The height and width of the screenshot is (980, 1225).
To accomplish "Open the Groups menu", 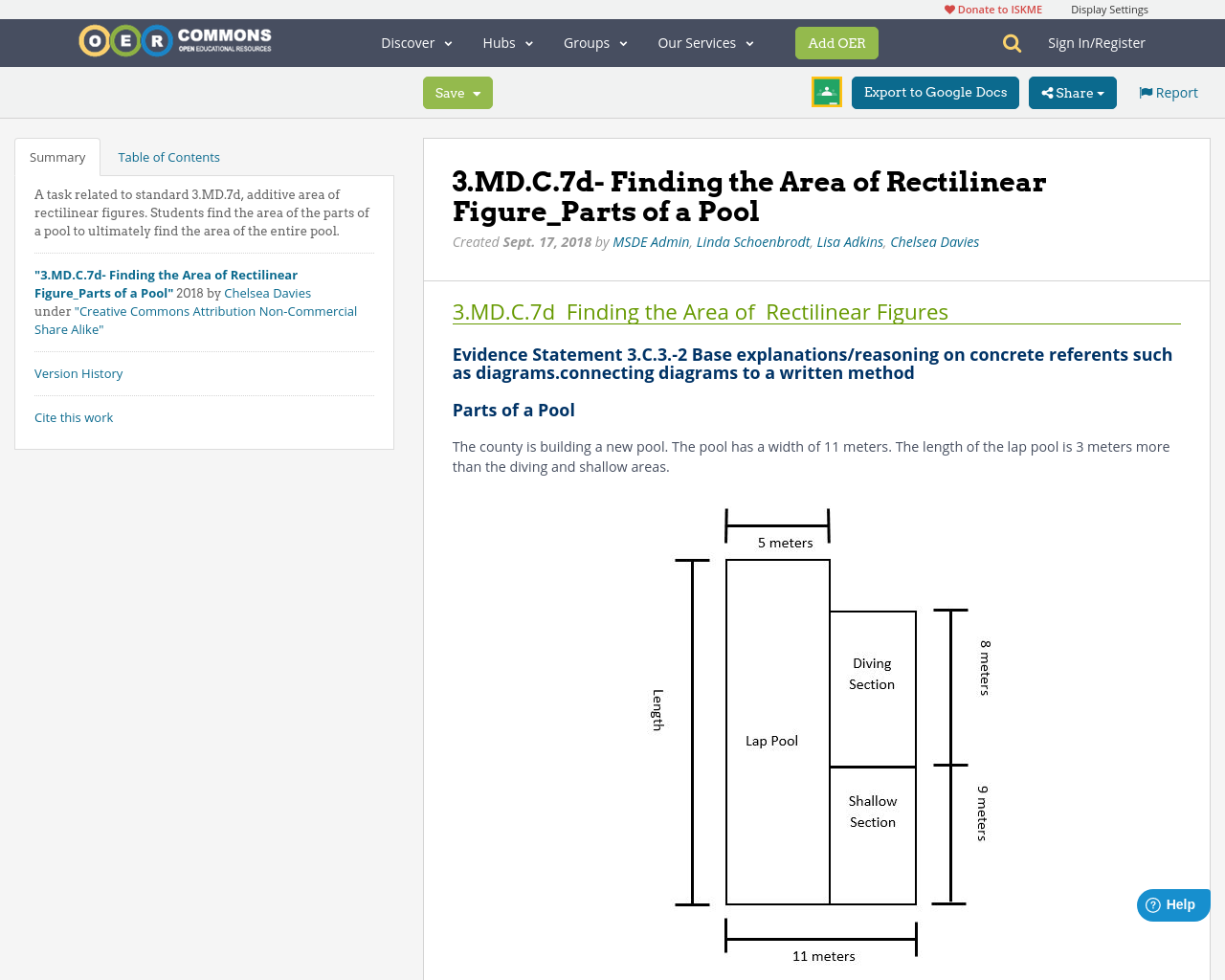I will coord(595,42).
